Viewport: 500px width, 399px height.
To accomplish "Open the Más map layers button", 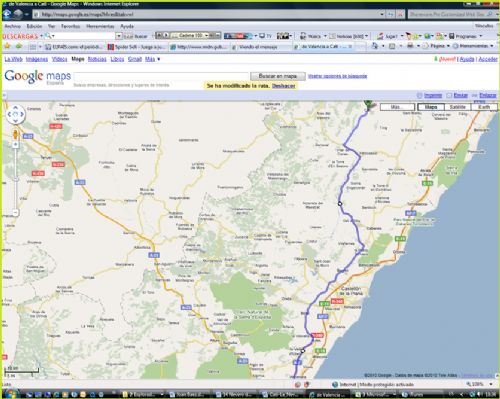I will pos(397,107).
